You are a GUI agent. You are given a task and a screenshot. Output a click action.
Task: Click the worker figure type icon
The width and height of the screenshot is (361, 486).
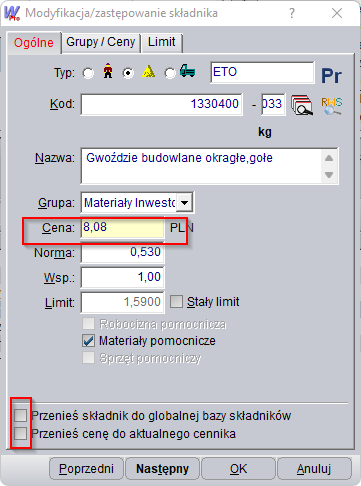pyautogui.click(x=108, y=71)
